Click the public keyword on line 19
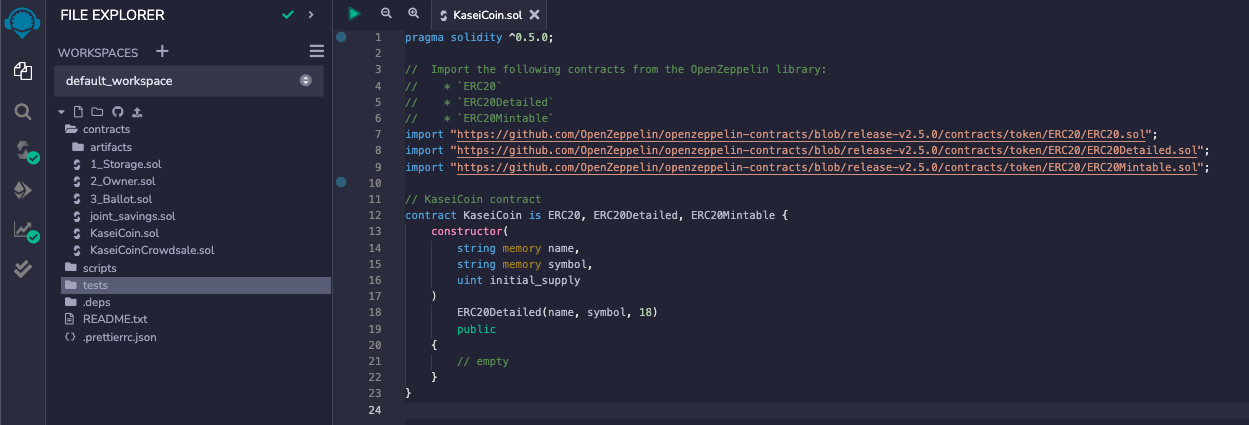Viewport: 1249px width, 425px height. coord(476,329)
